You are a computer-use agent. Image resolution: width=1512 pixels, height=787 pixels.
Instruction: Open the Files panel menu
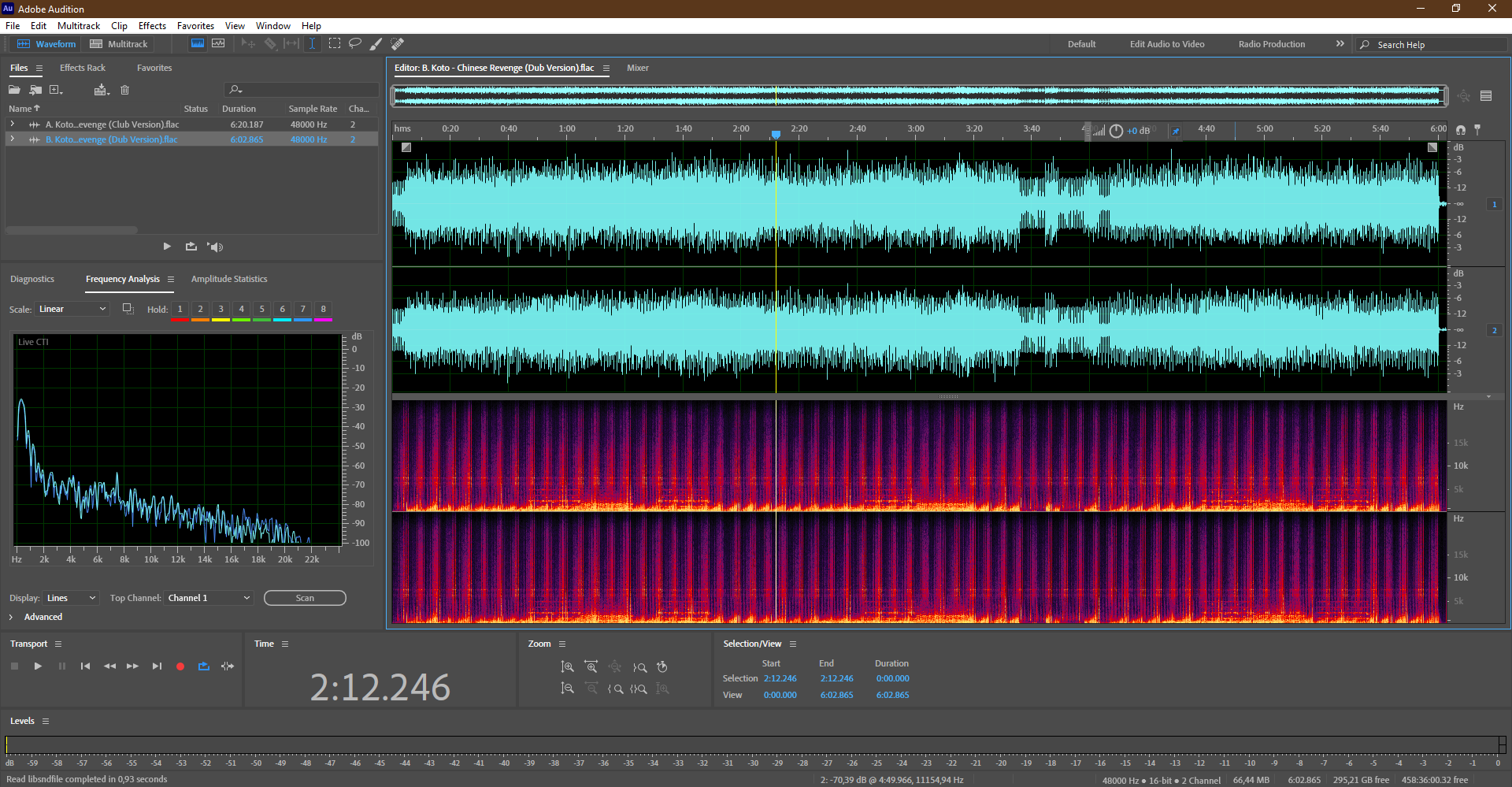39,69
